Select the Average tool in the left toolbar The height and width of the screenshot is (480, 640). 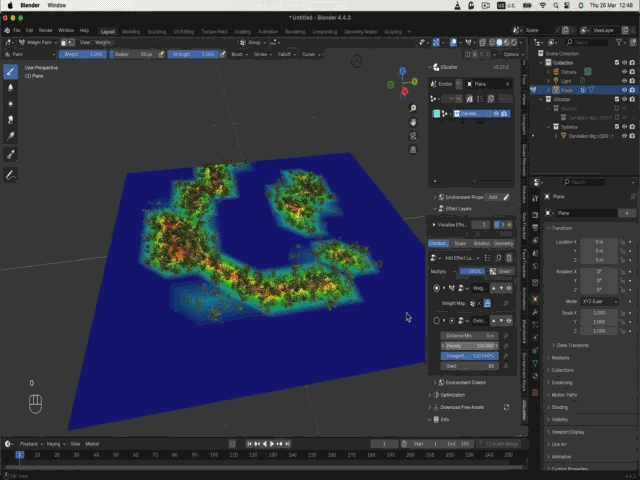pyautogui.click(x=11, y=104)
